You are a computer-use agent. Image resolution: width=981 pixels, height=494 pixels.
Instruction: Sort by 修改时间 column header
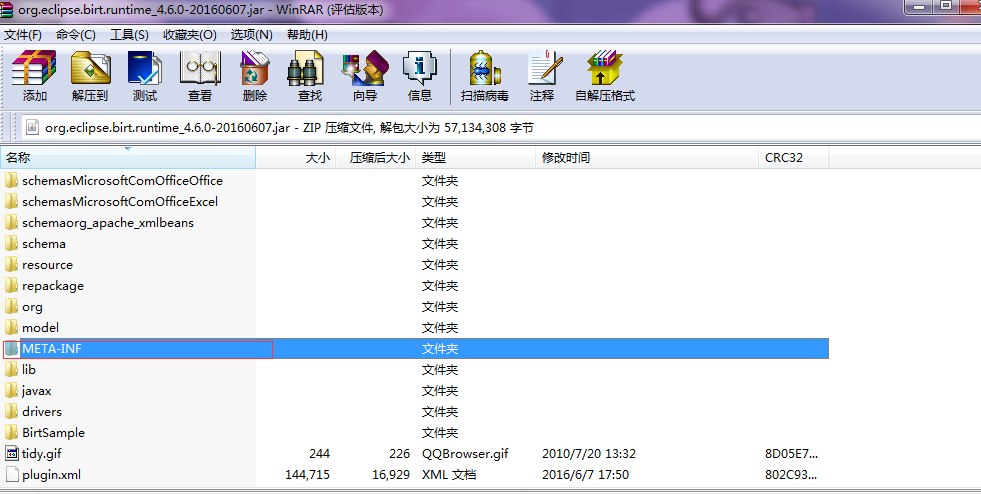coord(647,158)
